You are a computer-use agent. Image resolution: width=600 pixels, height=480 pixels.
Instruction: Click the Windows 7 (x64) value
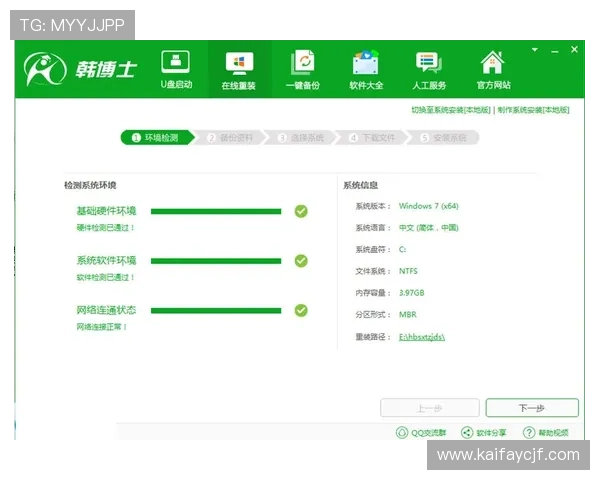point(429,206)
